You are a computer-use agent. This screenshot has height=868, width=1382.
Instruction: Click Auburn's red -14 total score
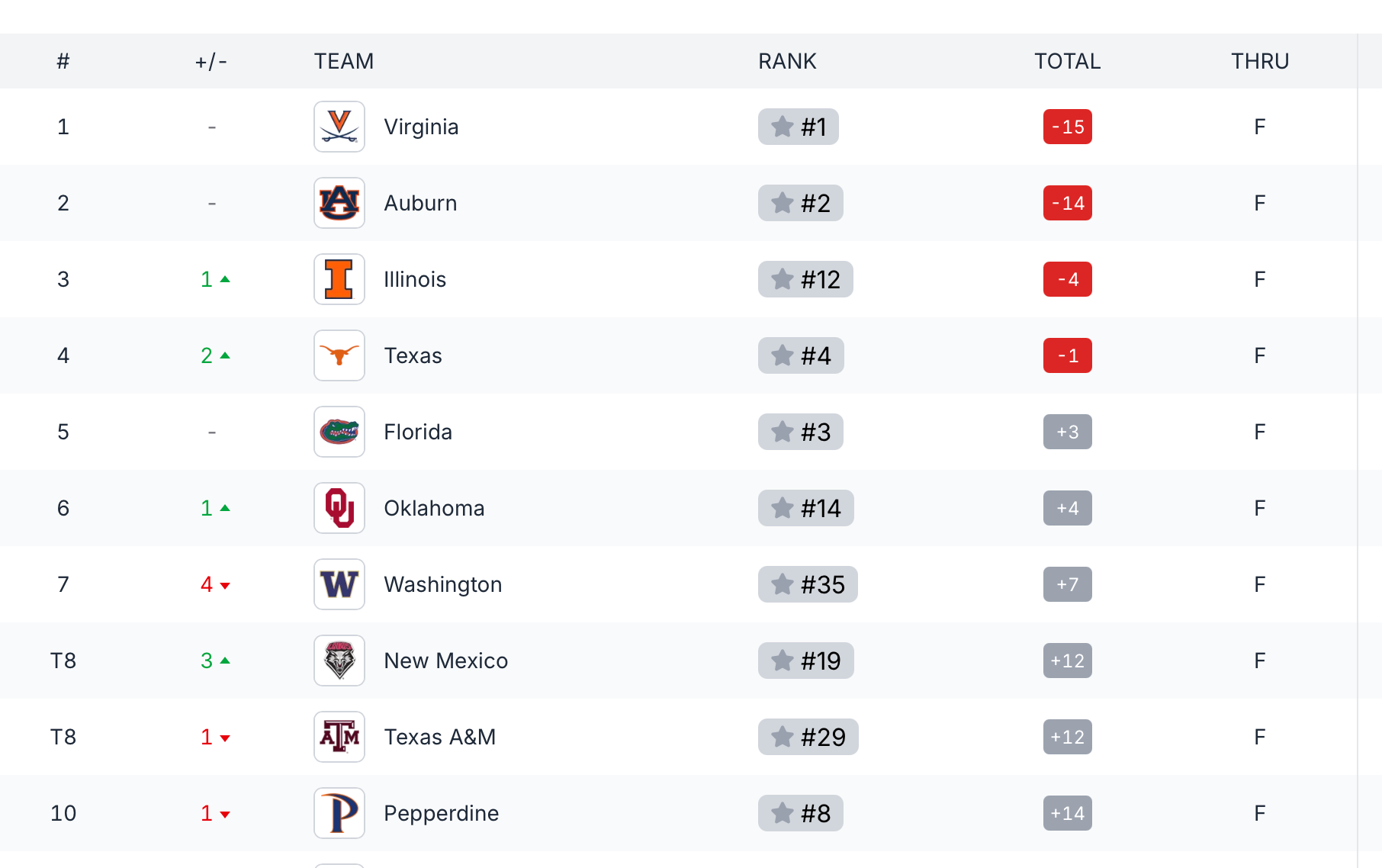coord(1068,203)
